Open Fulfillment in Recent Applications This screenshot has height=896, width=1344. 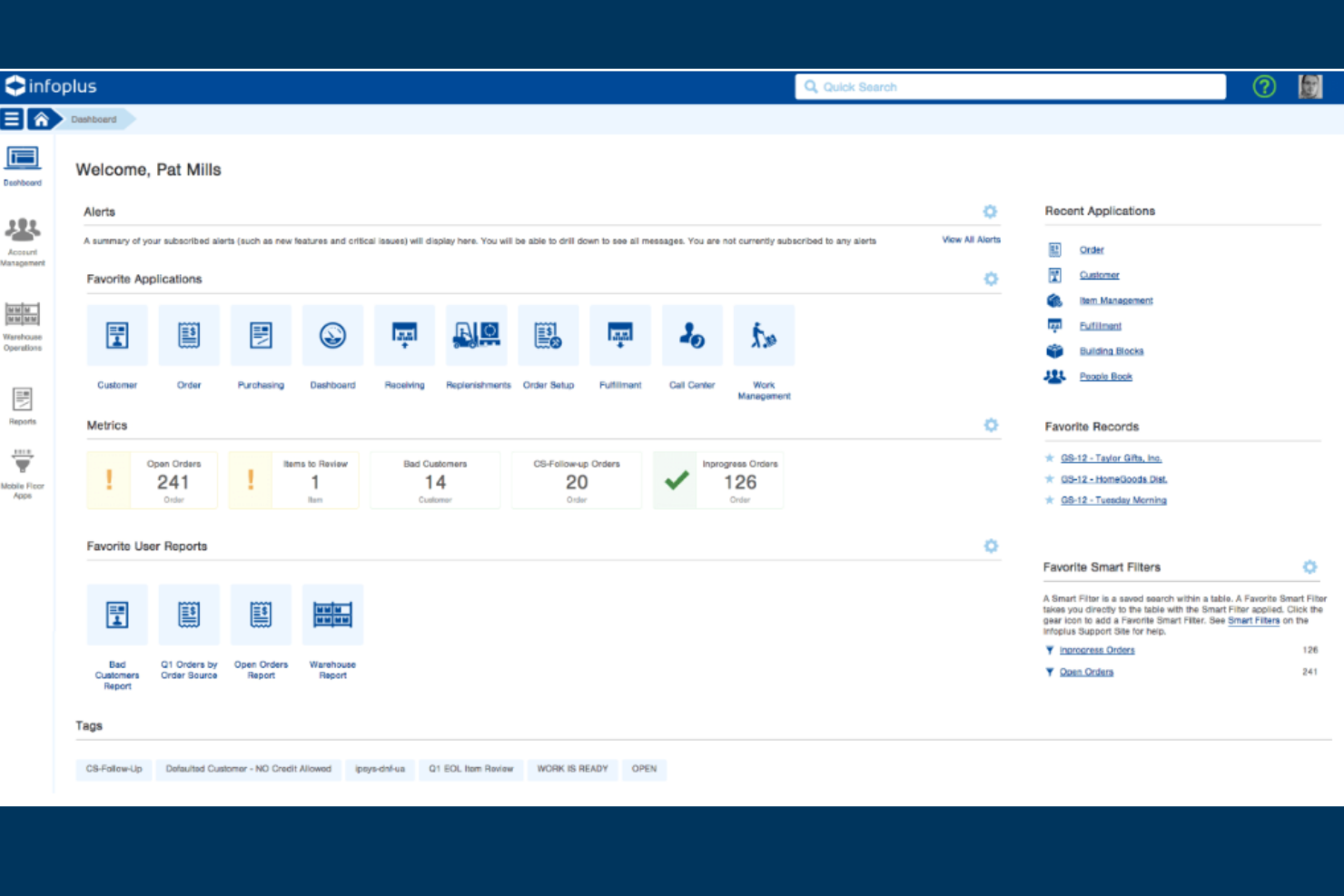click(1100, 326)
